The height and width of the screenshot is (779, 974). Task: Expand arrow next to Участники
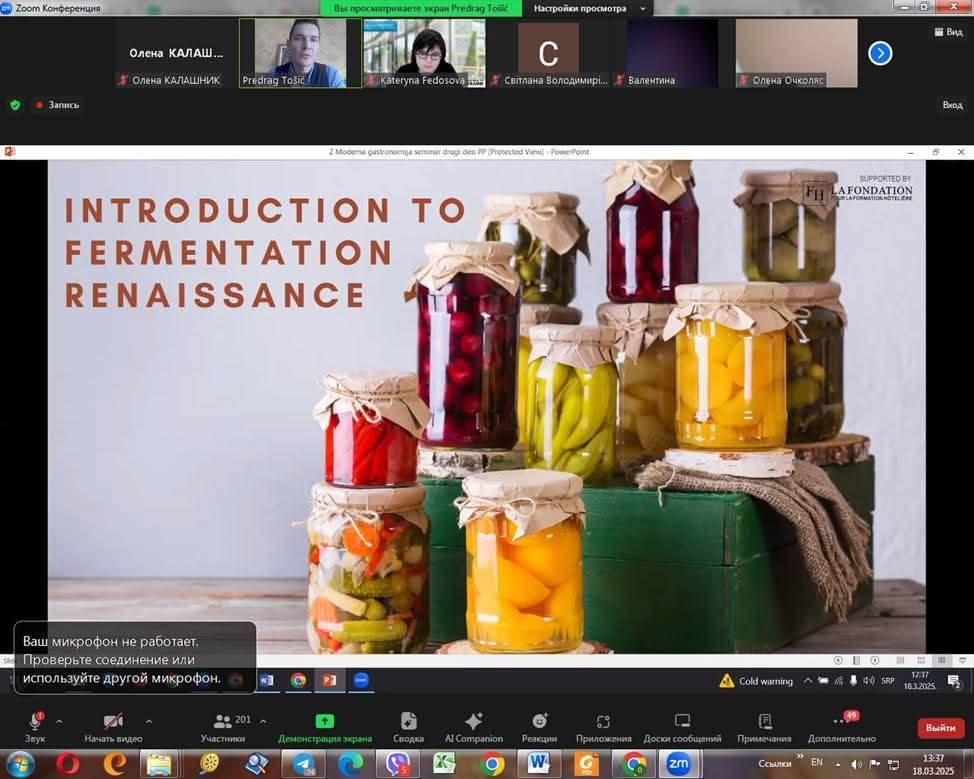[x=263, y=720]
